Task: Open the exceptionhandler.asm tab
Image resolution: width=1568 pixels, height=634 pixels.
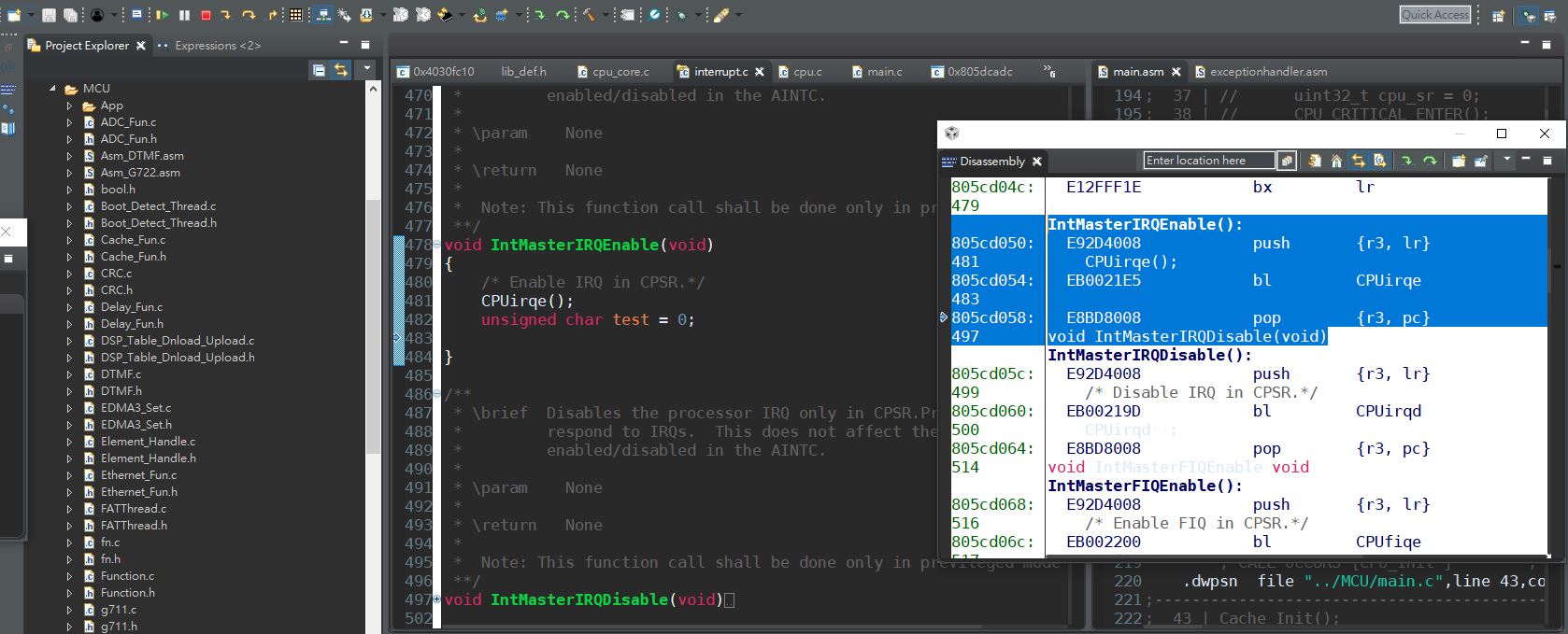Action: point(1267,72)
